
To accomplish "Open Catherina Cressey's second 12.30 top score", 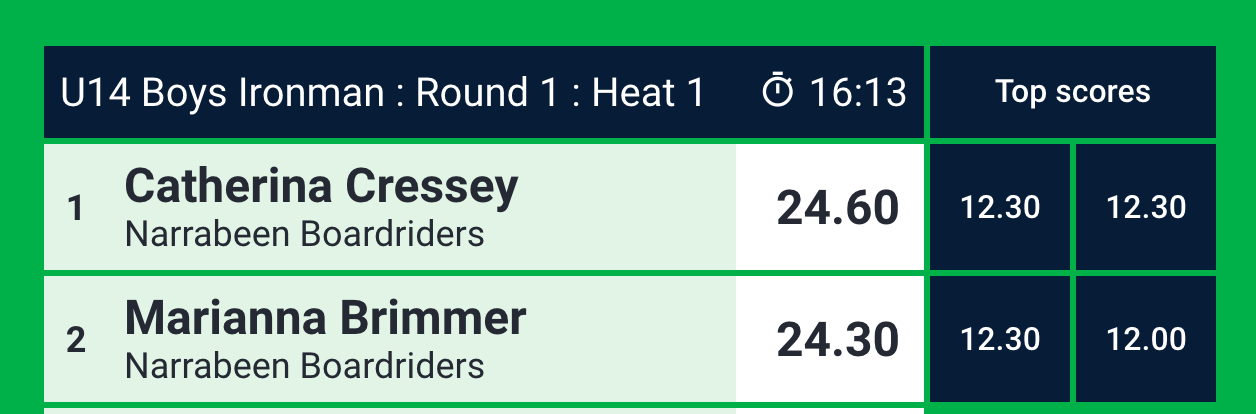I will tap(1146, 207).
